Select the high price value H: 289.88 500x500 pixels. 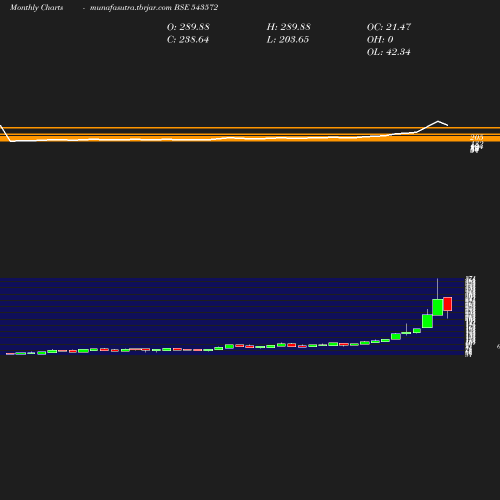pyautogui.click(x=289, y=27)
